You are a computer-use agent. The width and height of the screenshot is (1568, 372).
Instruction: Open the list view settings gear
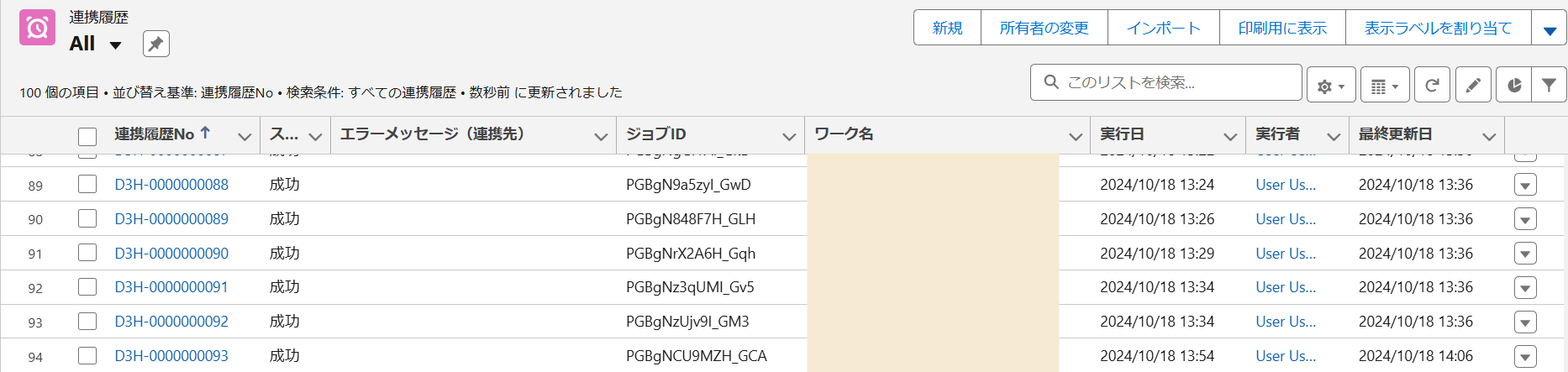pos(1330,86)
